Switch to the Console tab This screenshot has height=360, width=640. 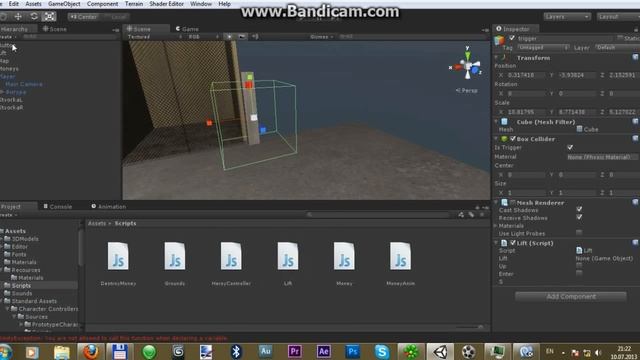click(x=58, y=207)
